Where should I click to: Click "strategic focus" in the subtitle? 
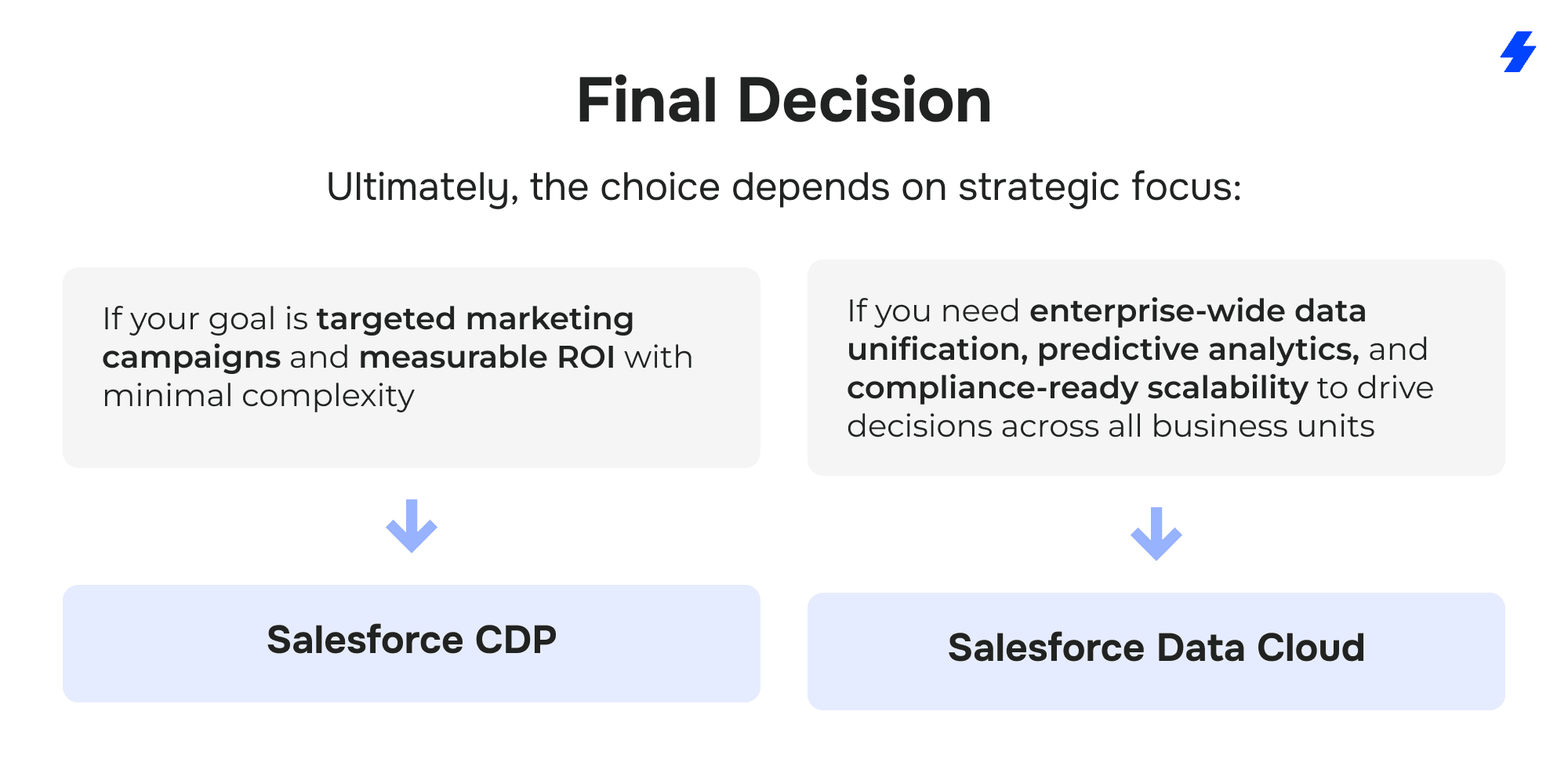1098,188
